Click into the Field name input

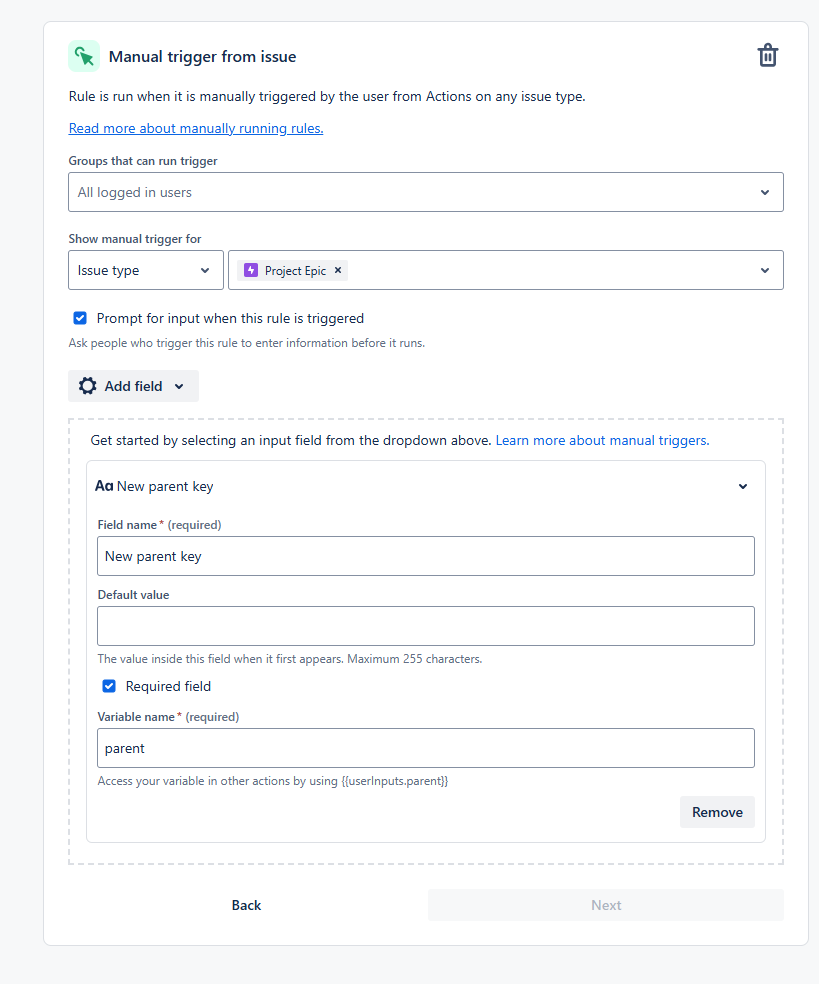[425, 556]
